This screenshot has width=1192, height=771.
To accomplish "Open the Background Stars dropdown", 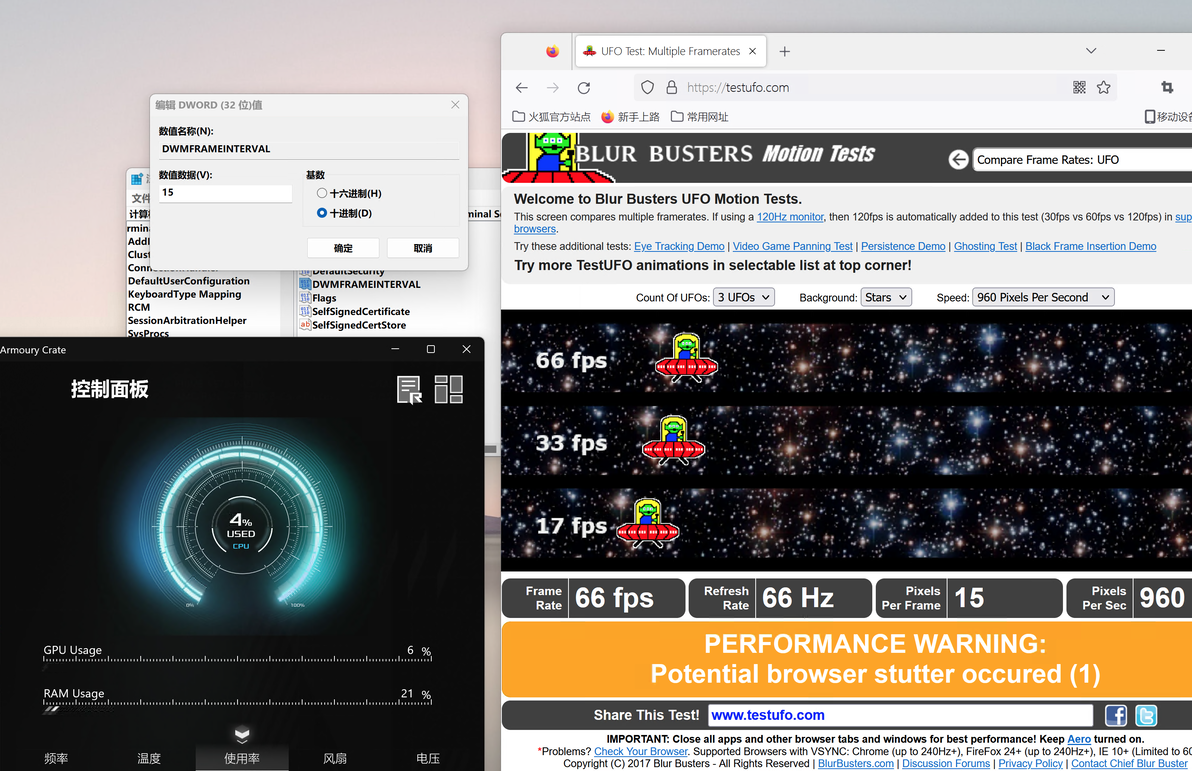I will pyautogui.click(x=886, y=297).
